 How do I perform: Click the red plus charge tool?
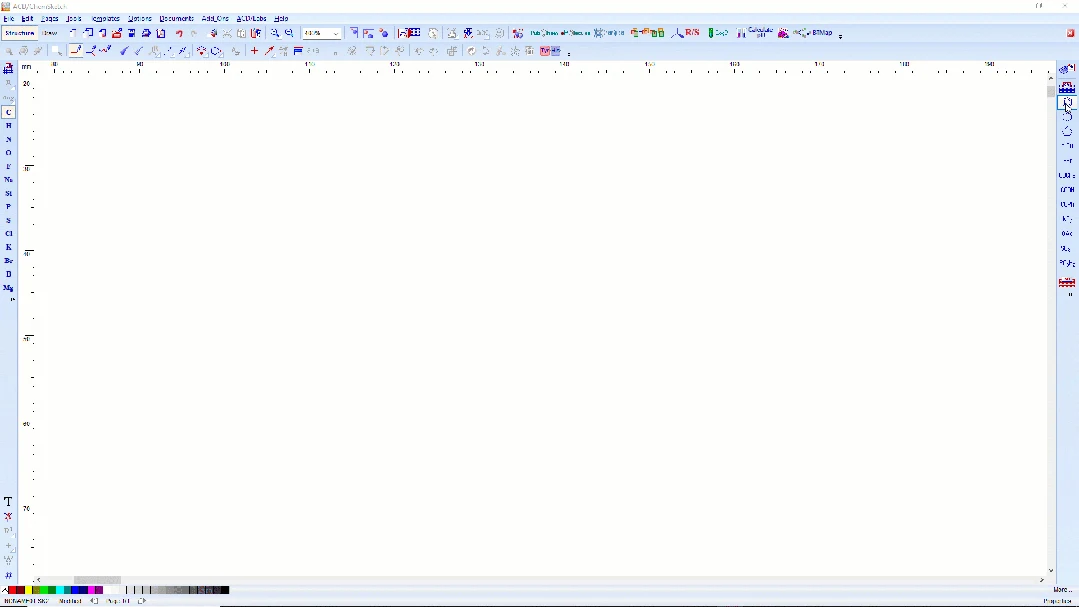pos(254,50)
